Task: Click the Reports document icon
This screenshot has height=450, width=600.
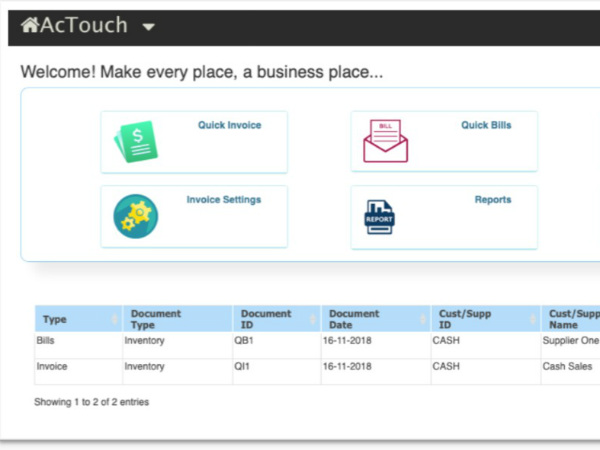Action: [x=380, y=216]
